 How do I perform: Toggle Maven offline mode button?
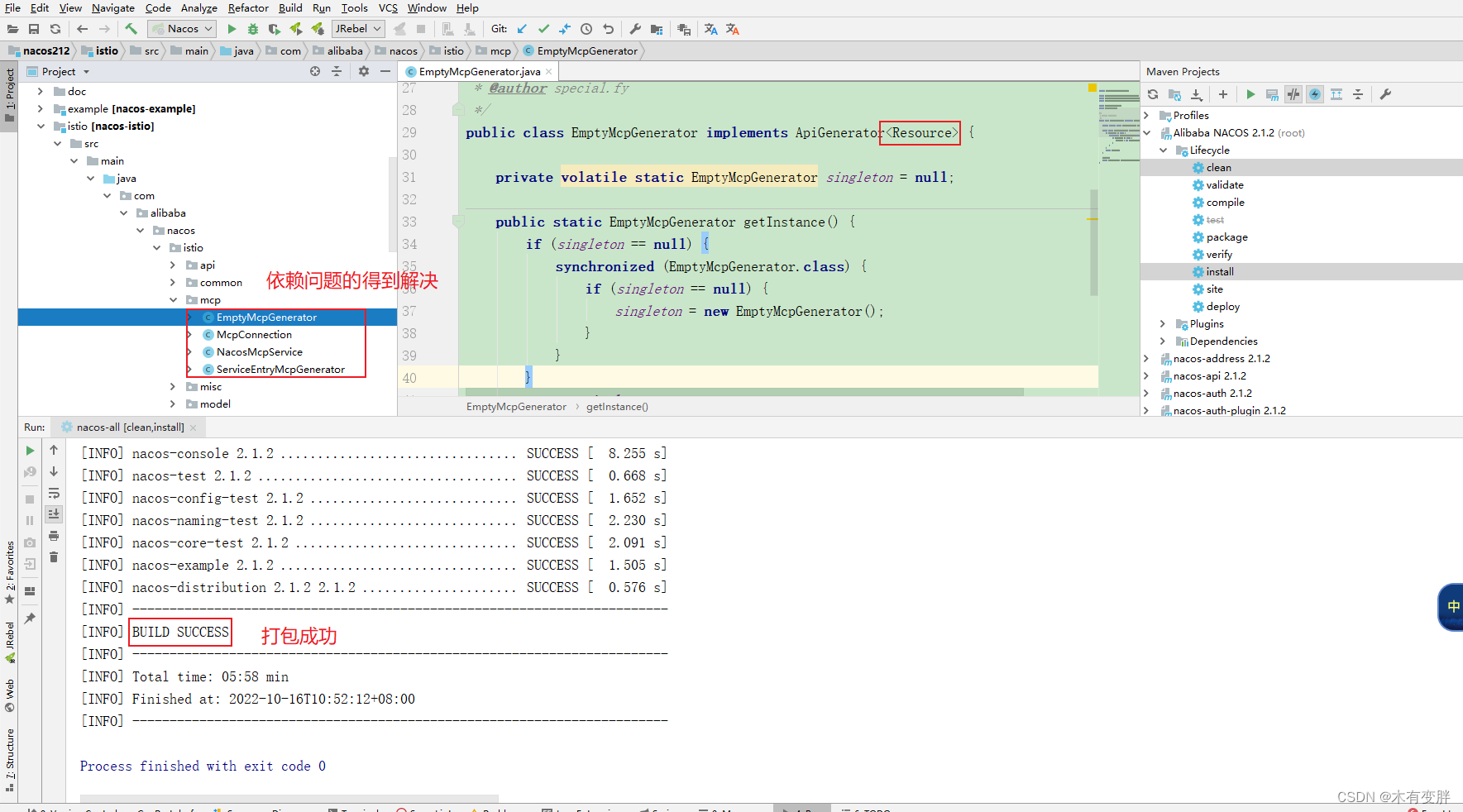1293,94
